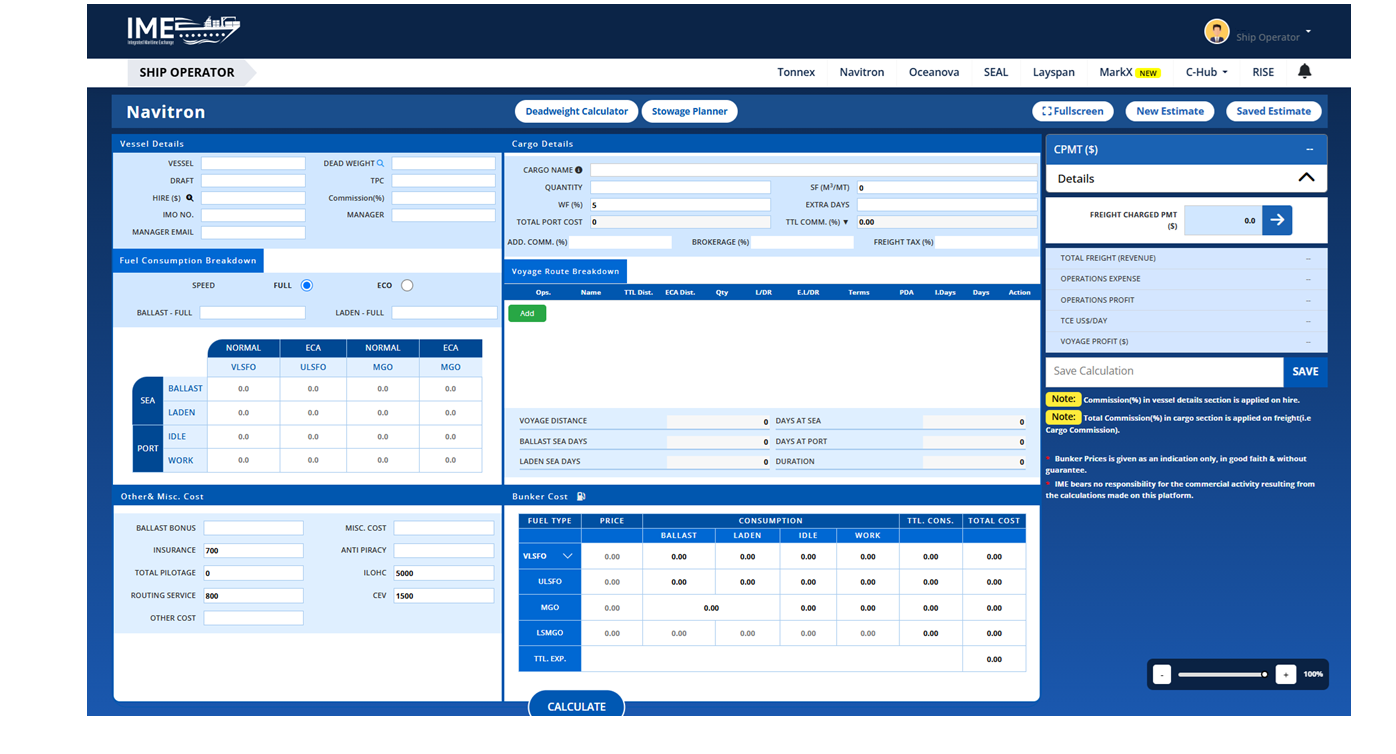Click the INSURANCE field showing 700
1396x754 pixels.
tap(253, 550)
